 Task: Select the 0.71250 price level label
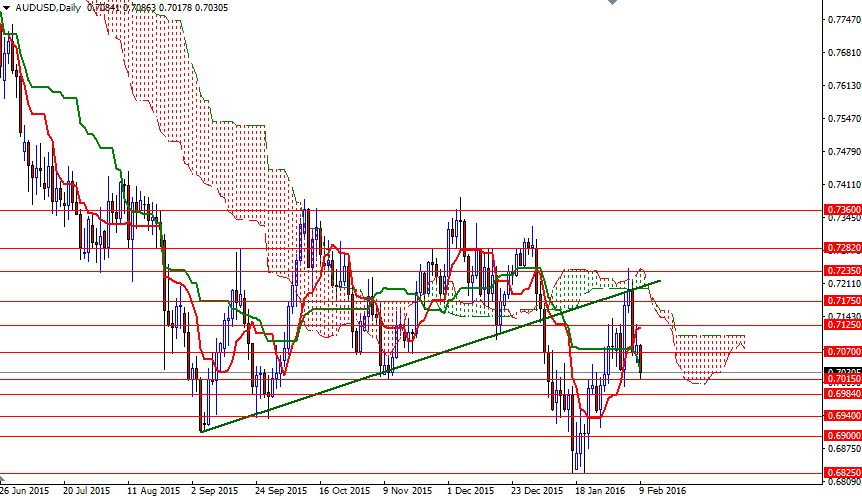843,325
